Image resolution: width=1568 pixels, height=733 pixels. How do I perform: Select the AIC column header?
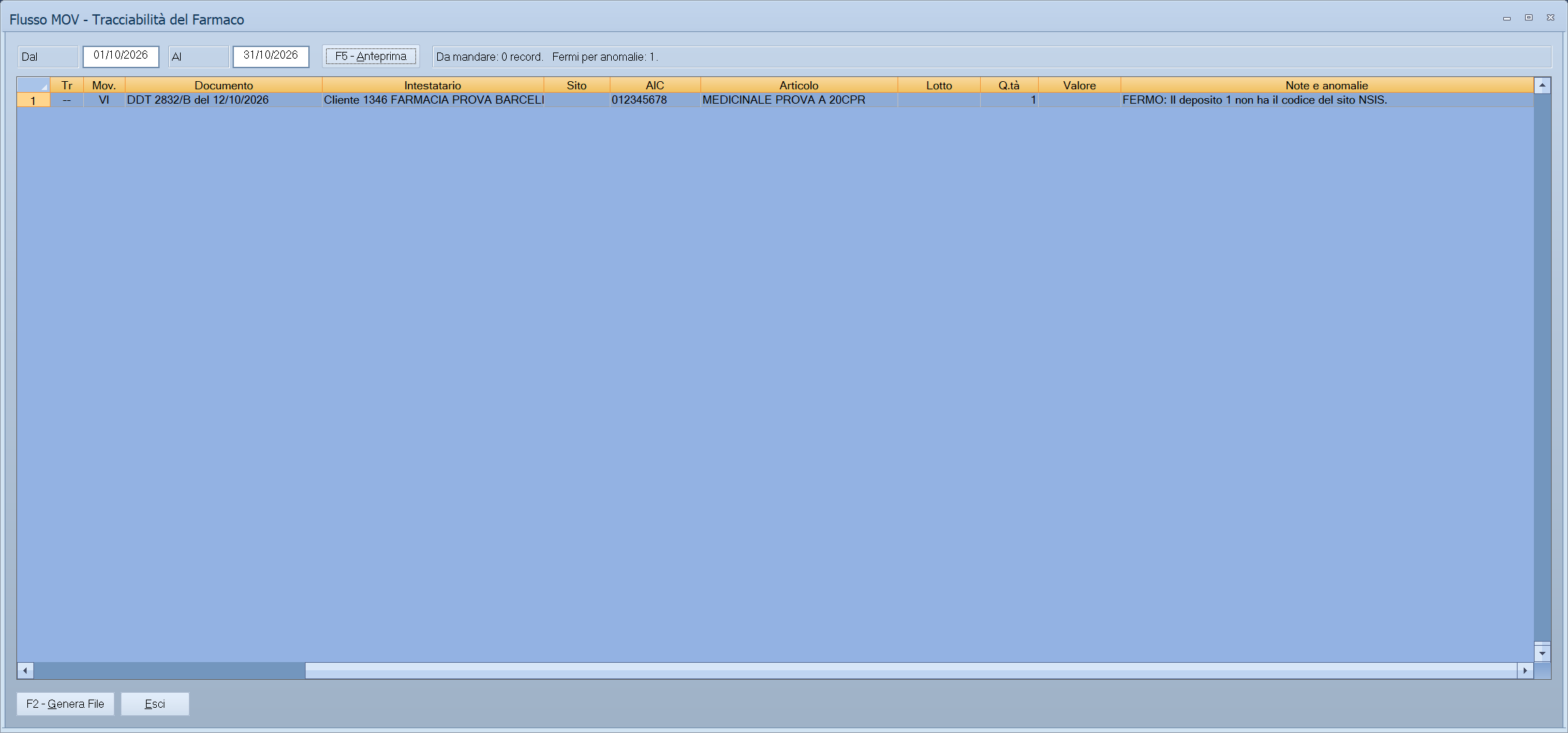655,85
